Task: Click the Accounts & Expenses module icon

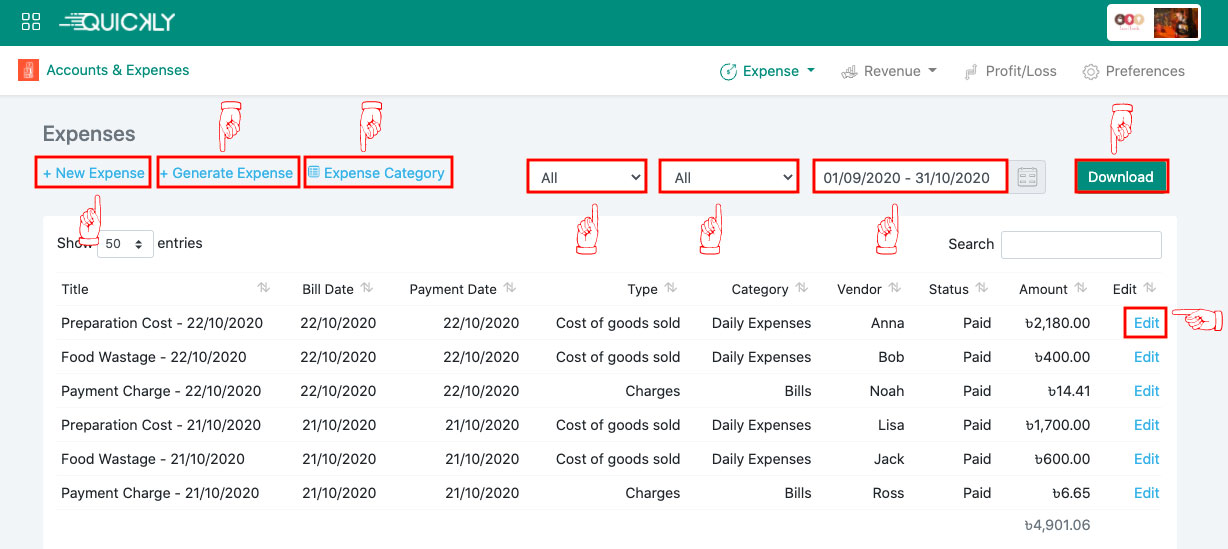Action: 28,70
